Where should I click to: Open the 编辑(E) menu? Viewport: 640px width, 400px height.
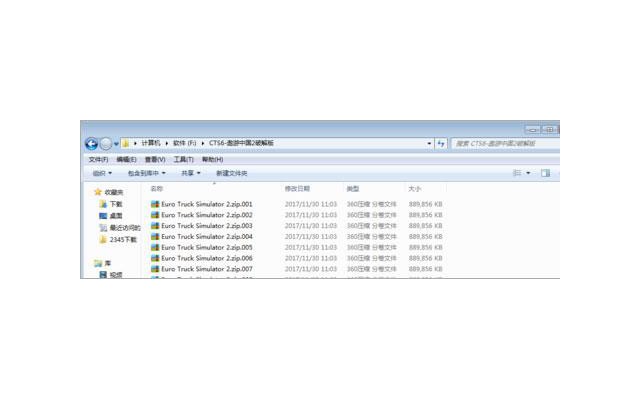pos(127,159)
